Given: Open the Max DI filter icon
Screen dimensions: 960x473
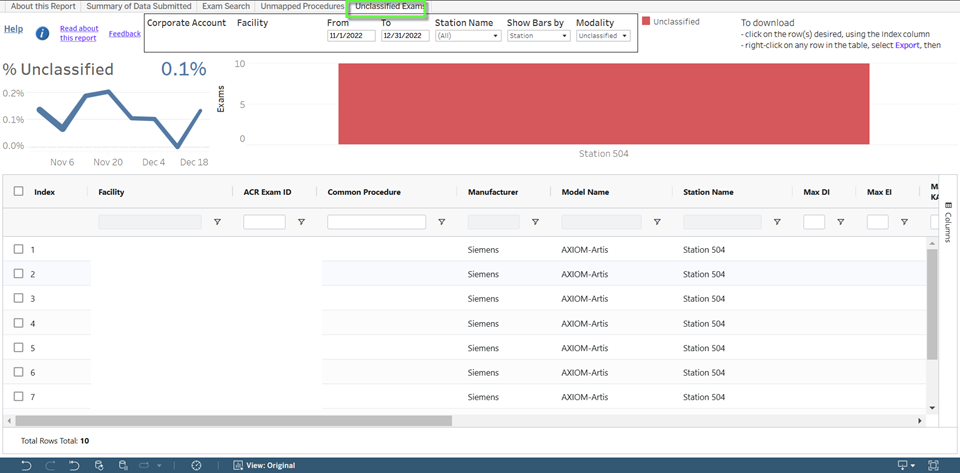Looking at the screenshot, I should click(841, 222).
